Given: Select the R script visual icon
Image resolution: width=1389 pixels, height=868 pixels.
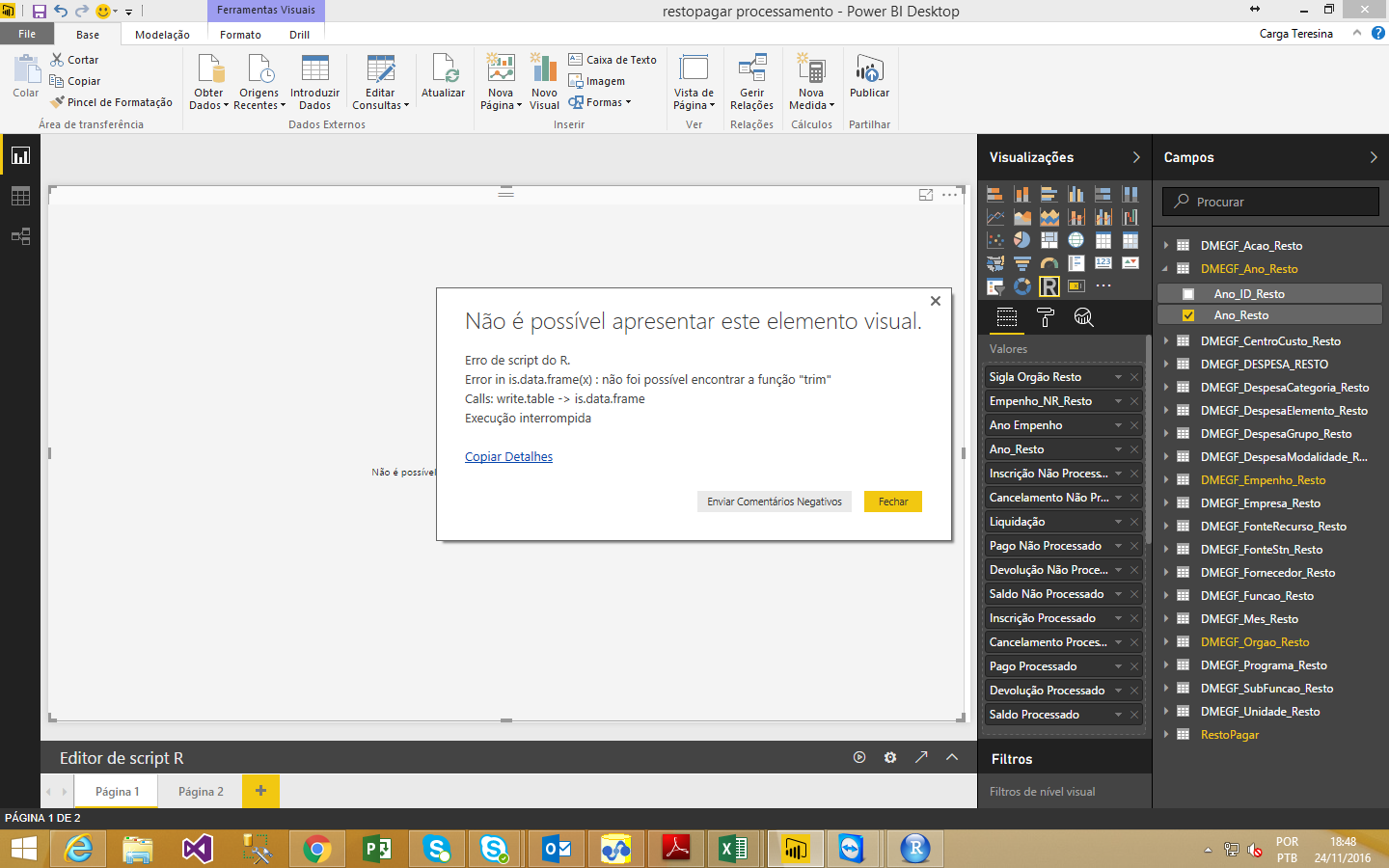Looking at the screenshot, I should [1049, 286].
